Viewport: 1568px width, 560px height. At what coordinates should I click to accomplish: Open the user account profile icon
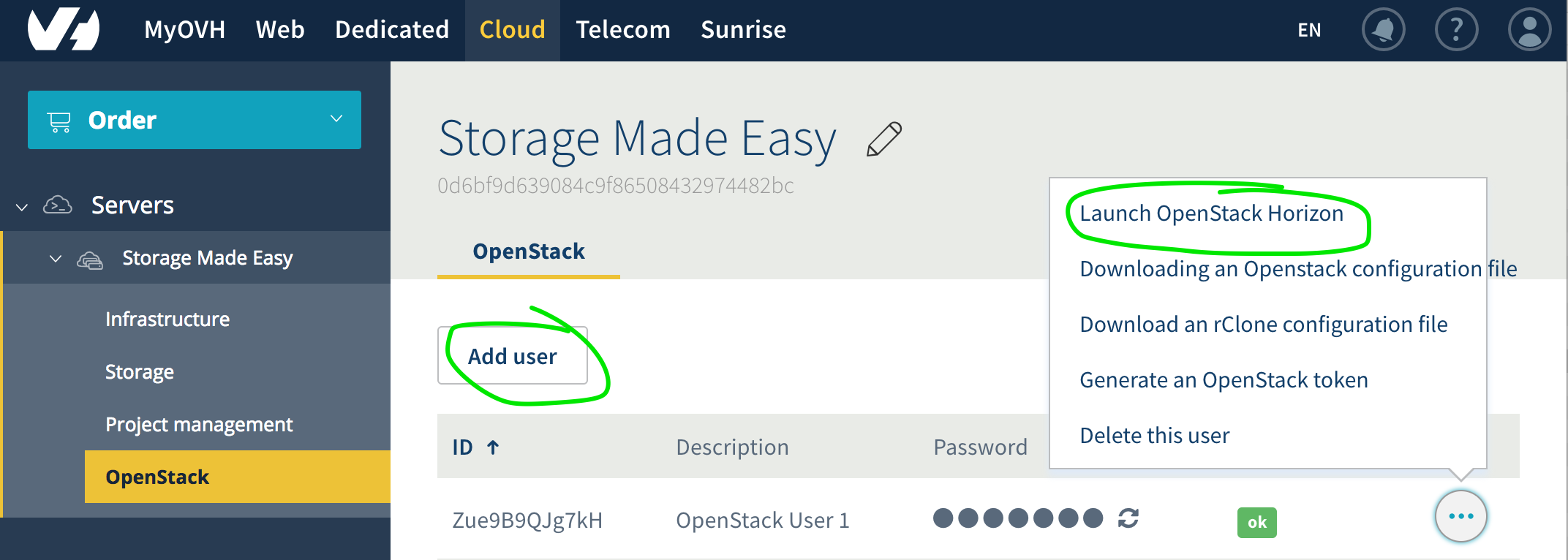1529,30
